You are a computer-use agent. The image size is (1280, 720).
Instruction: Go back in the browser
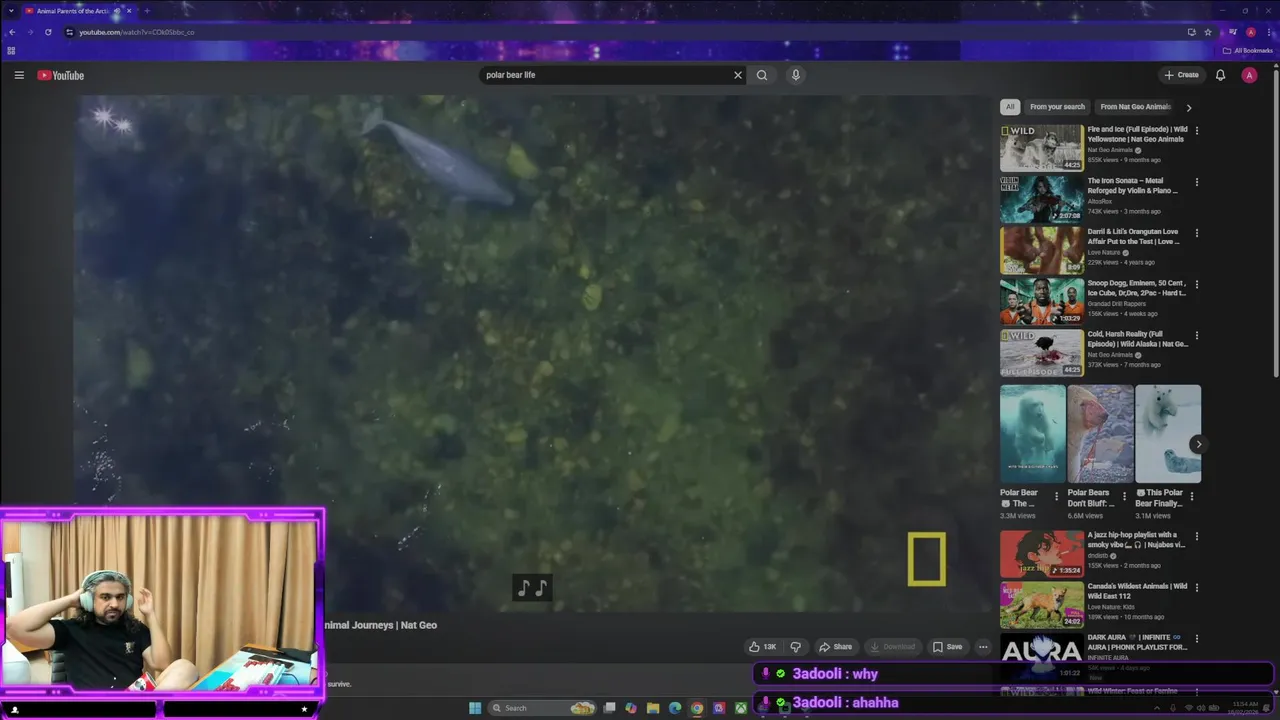(12, 32)
